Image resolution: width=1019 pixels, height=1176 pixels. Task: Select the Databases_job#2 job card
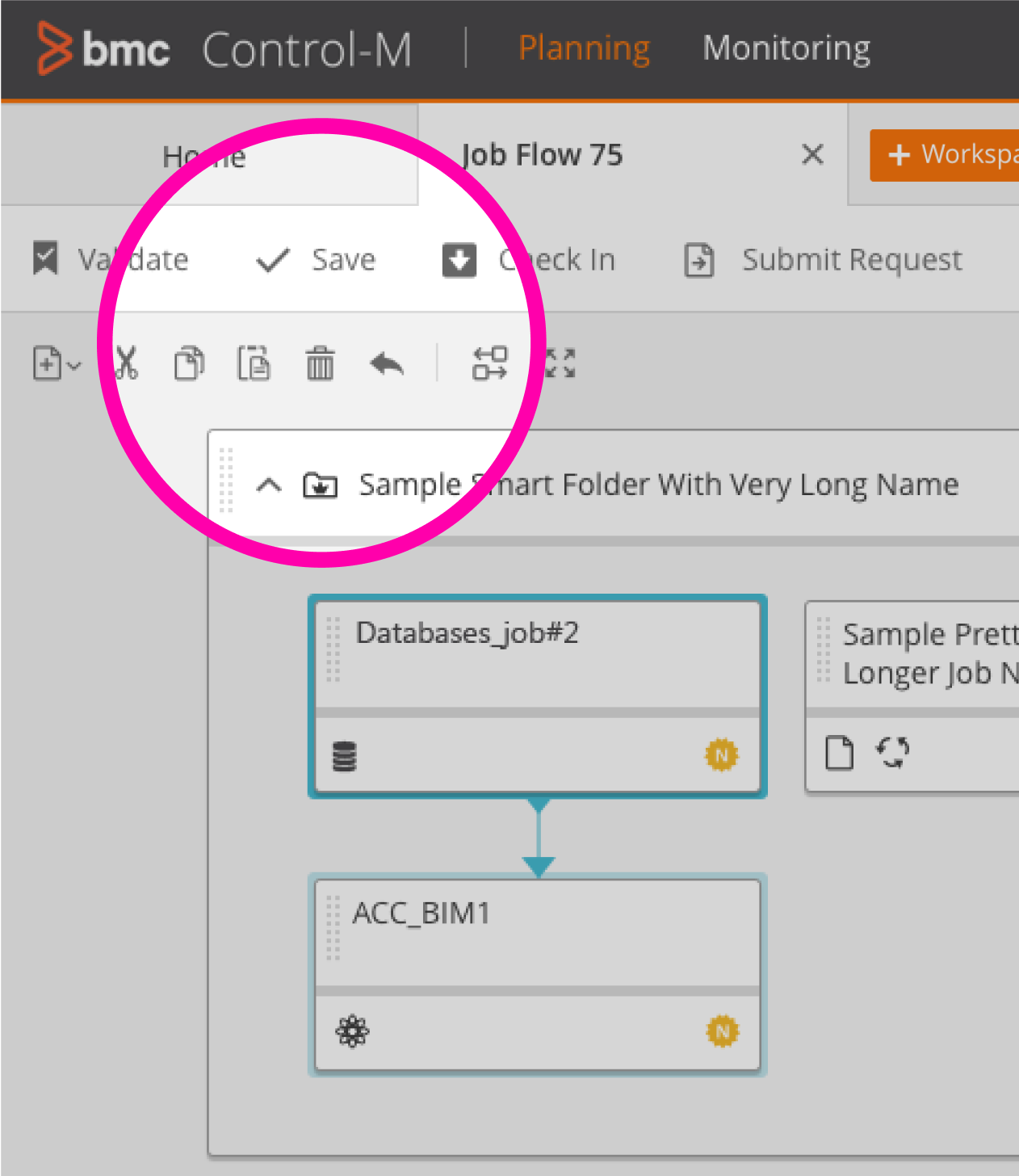[x=538, y=696]
